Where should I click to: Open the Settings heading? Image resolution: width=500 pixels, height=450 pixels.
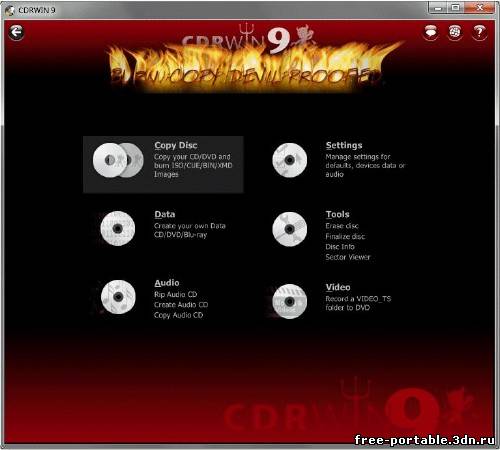point(344,145)
